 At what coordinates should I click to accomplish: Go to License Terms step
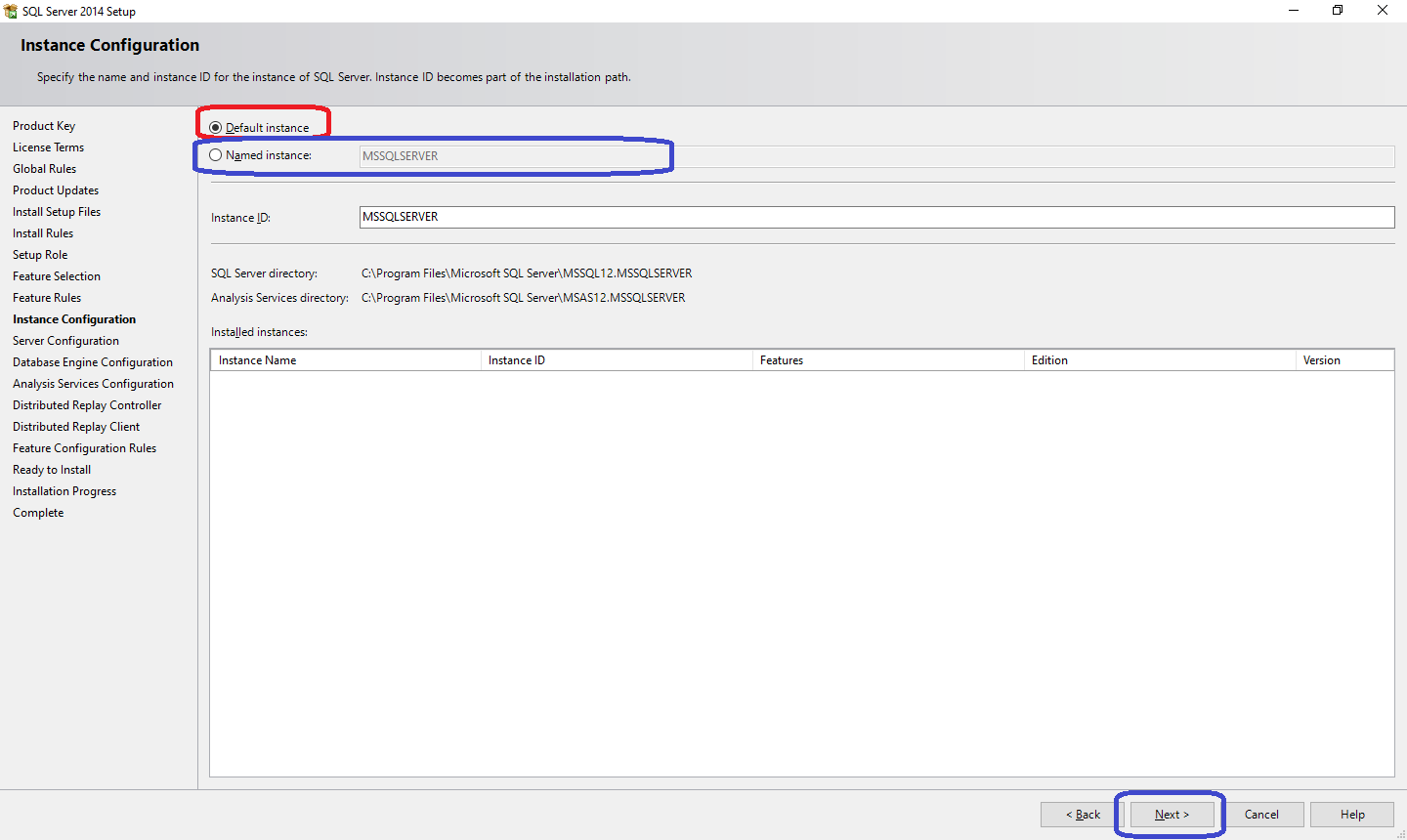(48, 147)
